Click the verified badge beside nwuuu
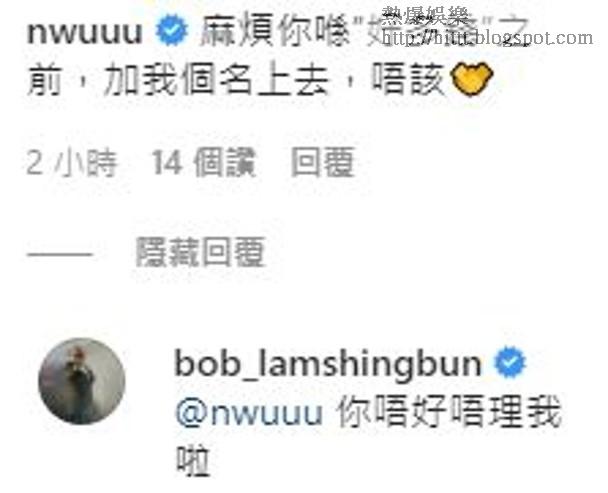 172,30
